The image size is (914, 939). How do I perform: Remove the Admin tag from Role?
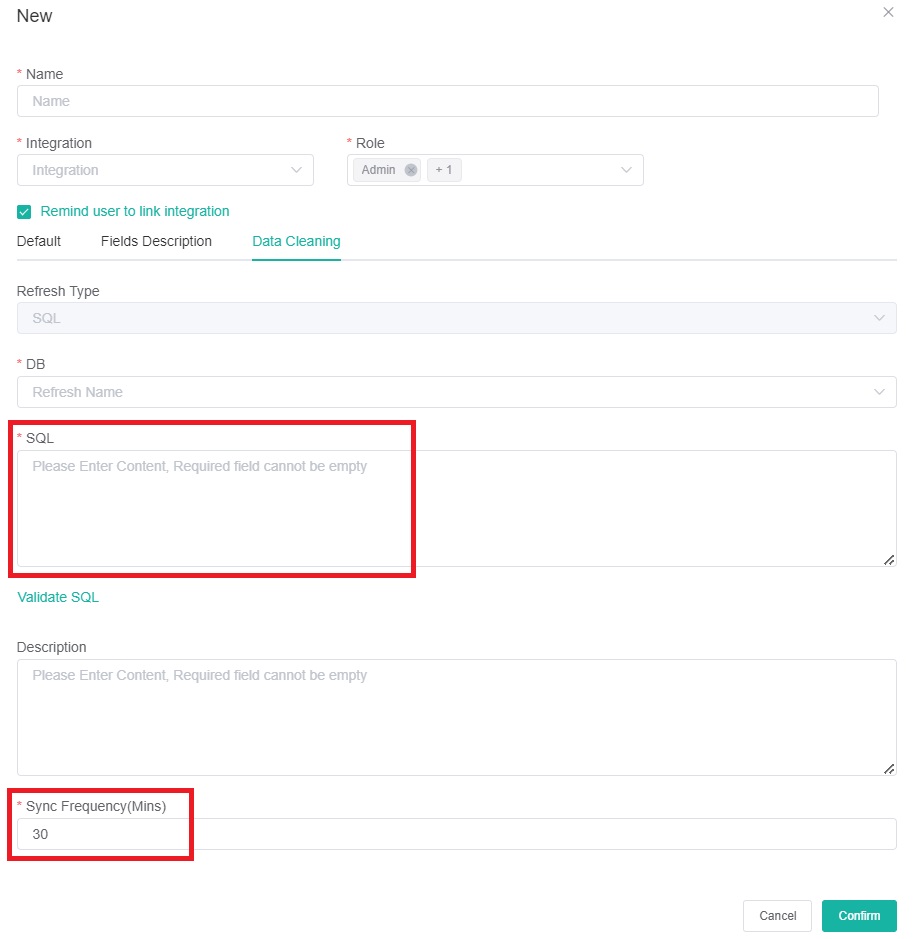411,170
